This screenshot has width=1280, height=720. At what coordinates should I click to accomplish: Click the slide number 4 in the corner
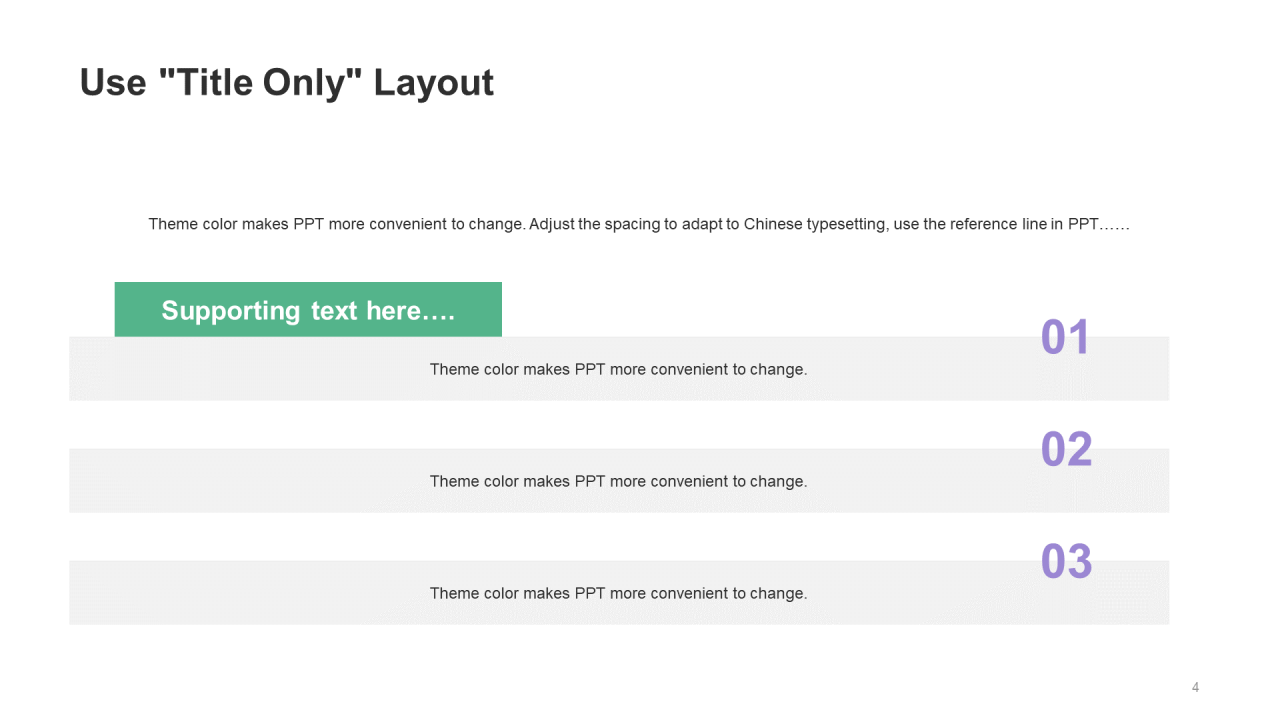point(1195,687)
